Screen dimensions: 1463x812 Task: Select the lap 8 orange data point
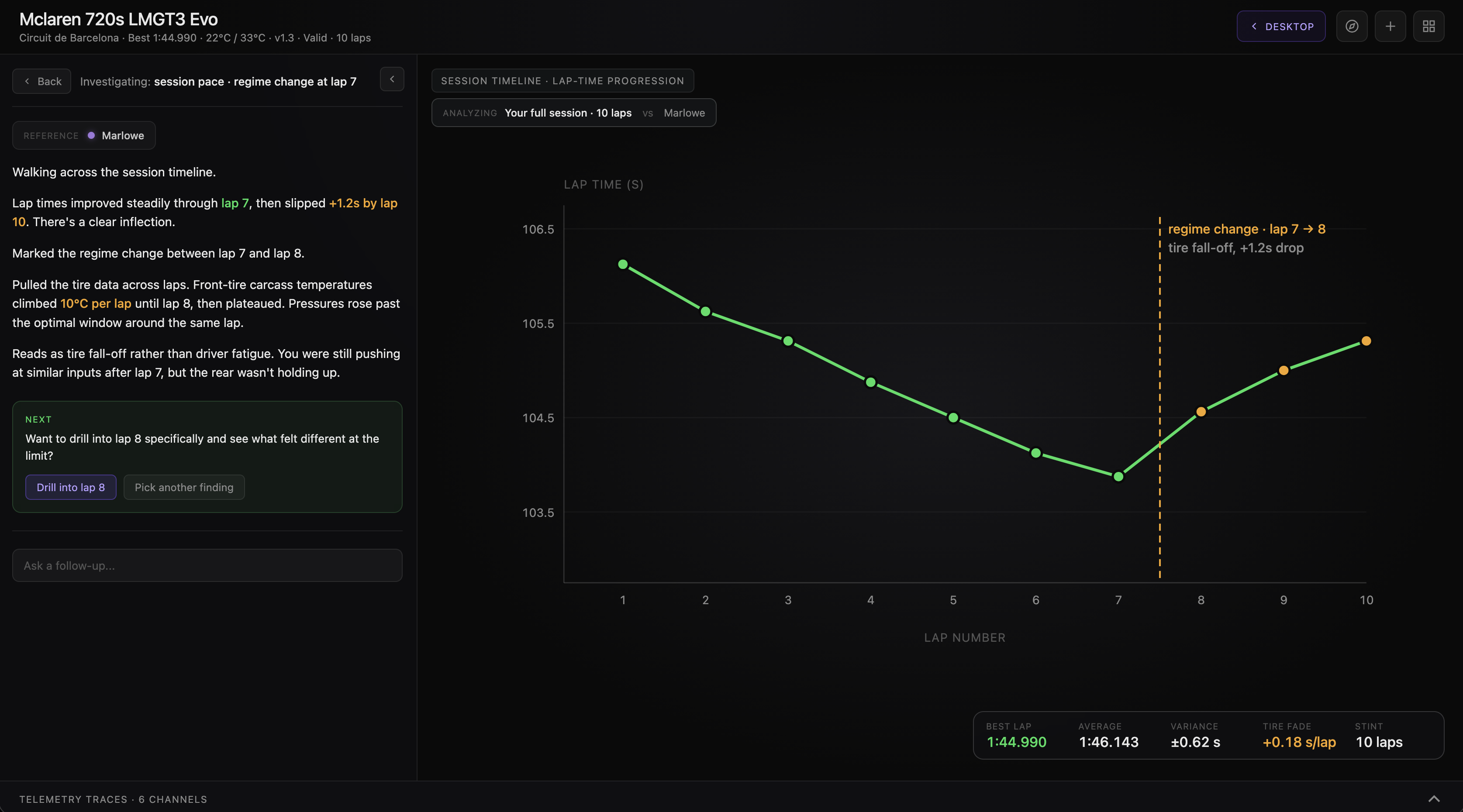1201,412
